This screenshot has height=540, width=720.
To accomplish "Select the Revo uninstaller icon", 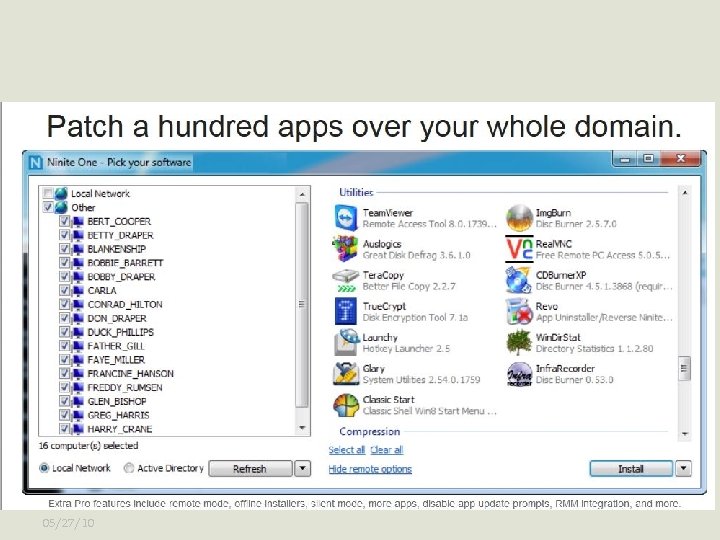I will point(519,311).
